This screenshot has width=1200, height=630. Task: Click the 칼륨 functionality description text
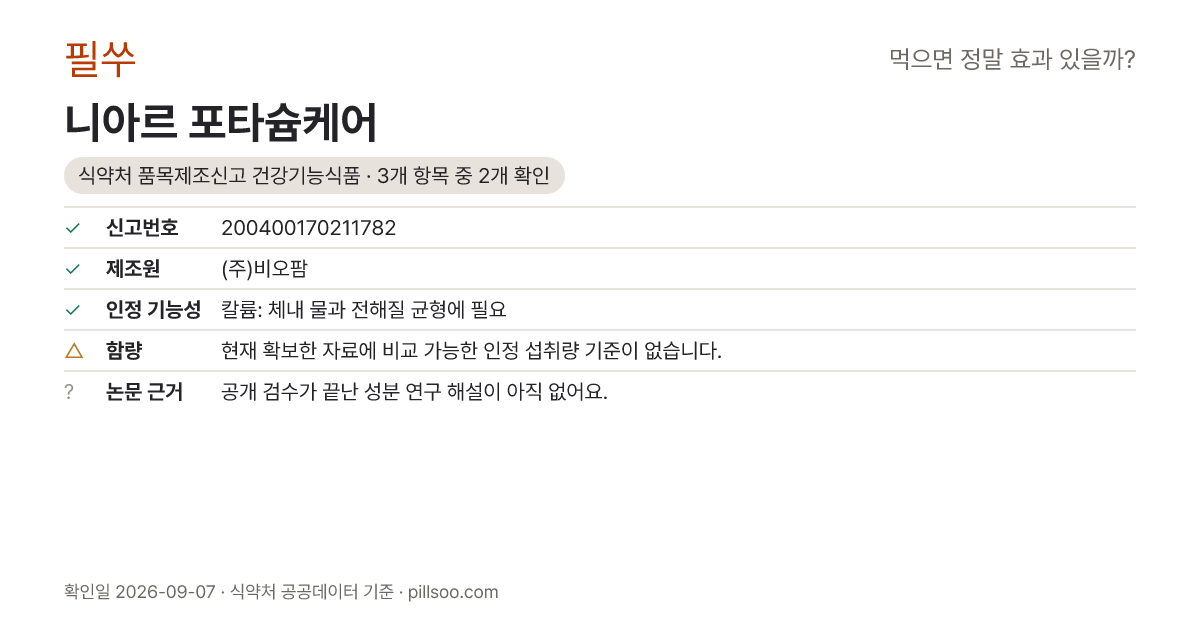click(364, 310)
